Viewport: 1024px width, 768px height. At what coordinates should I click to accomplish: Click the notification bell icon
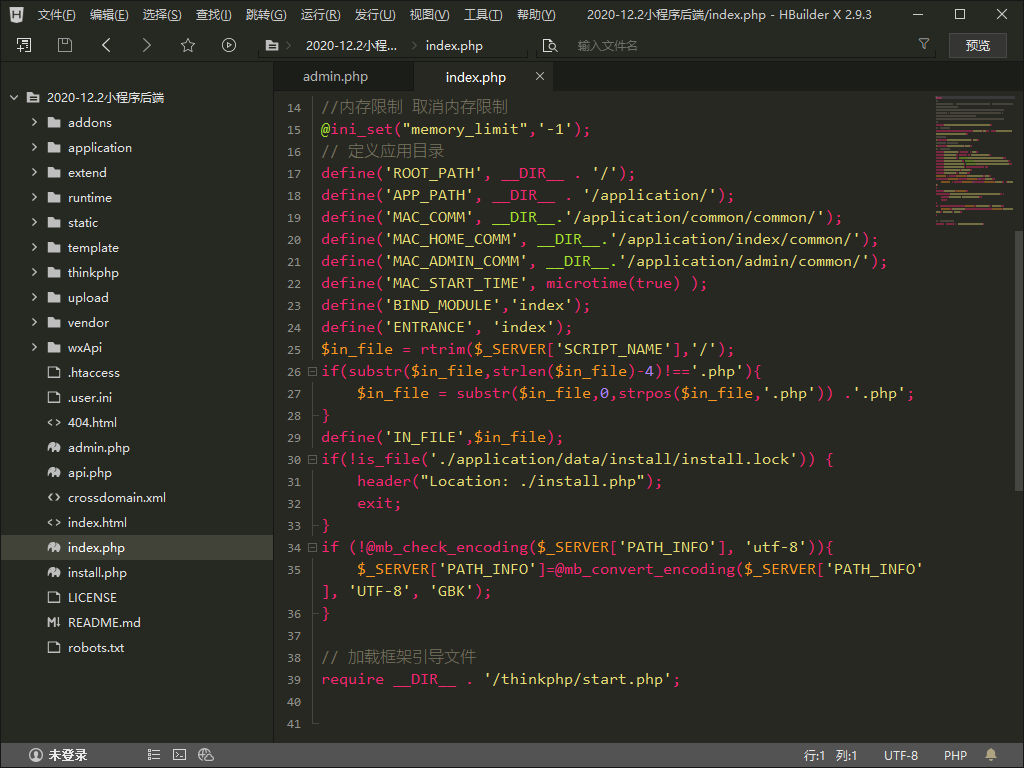pyautogui.click(x=991, y=755)
